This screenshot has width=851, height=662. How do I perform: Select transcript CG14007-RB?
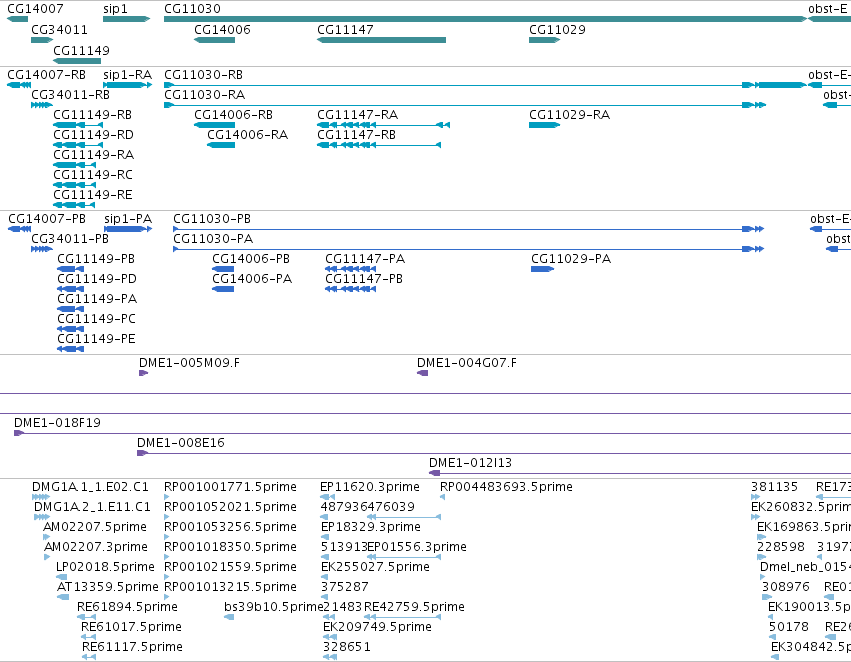coord(47,75)
